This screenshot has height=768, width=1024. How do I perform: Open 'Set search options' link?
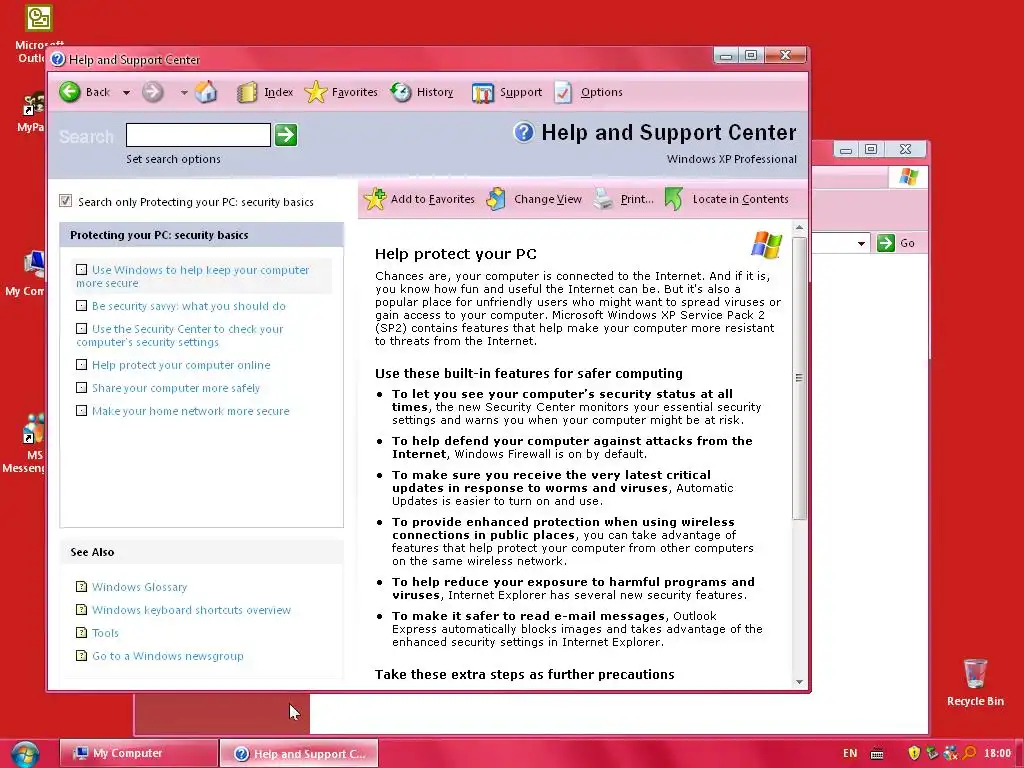(x=173, y=159)
